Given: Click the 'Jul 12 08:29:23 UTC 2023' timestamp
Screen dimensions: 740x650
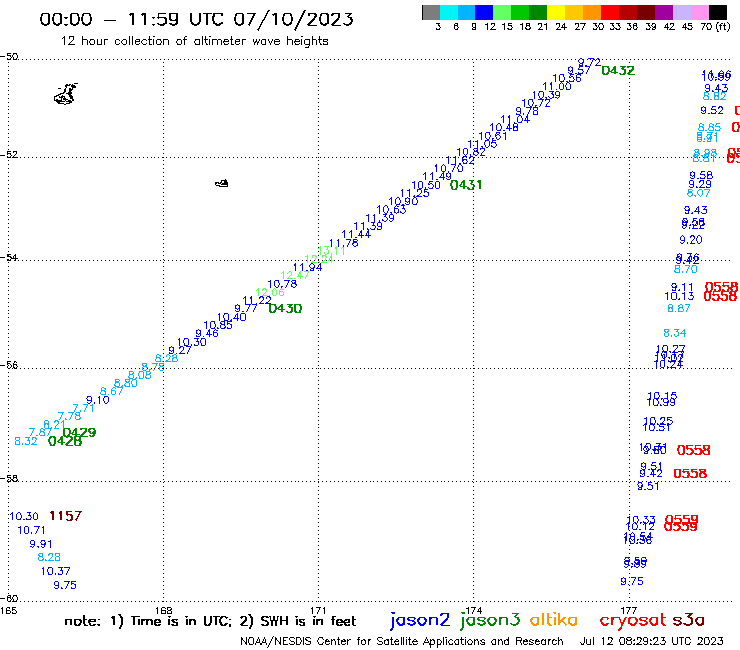Looking at the screenshot, I should click(651, 641).
